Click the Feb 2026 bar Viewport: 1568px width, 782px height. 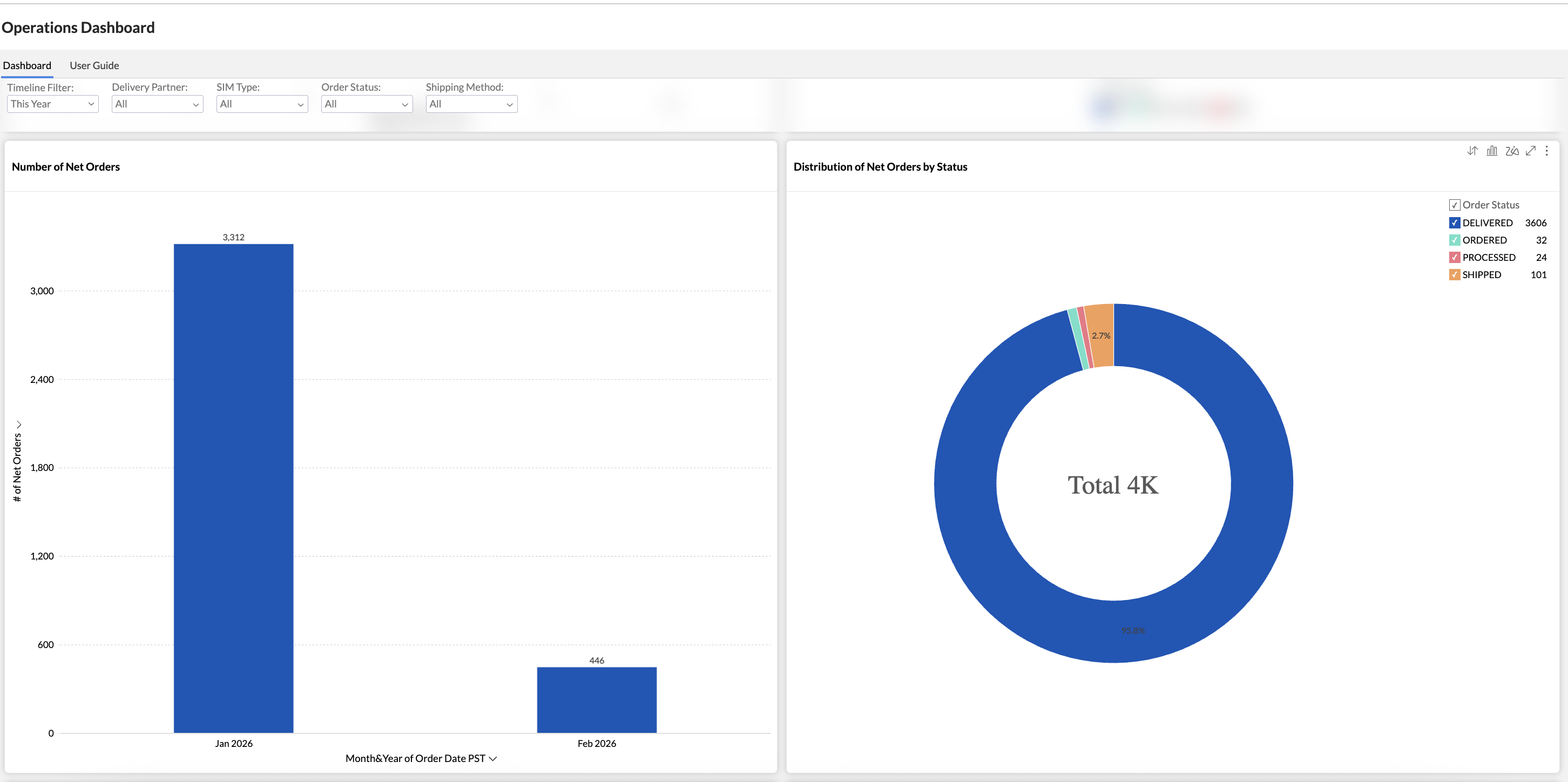tap(596, 700)
